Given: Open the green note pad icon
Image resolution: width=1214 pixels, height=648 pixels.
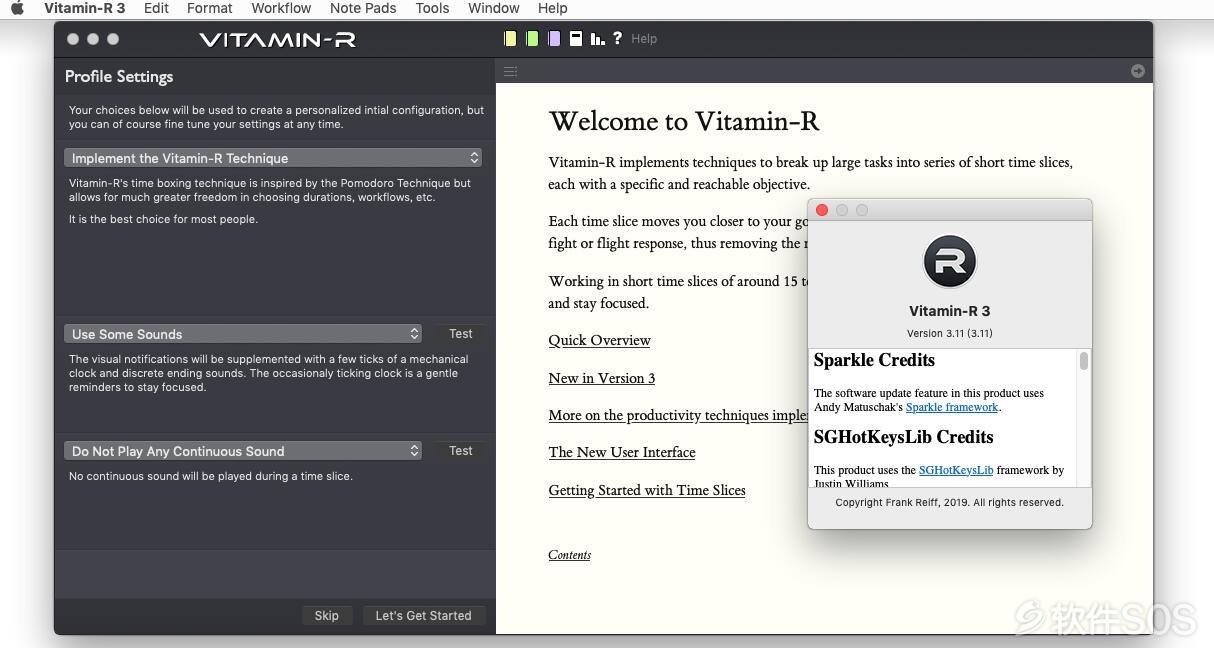Looking at the screenshot, I should coord(532,39).
